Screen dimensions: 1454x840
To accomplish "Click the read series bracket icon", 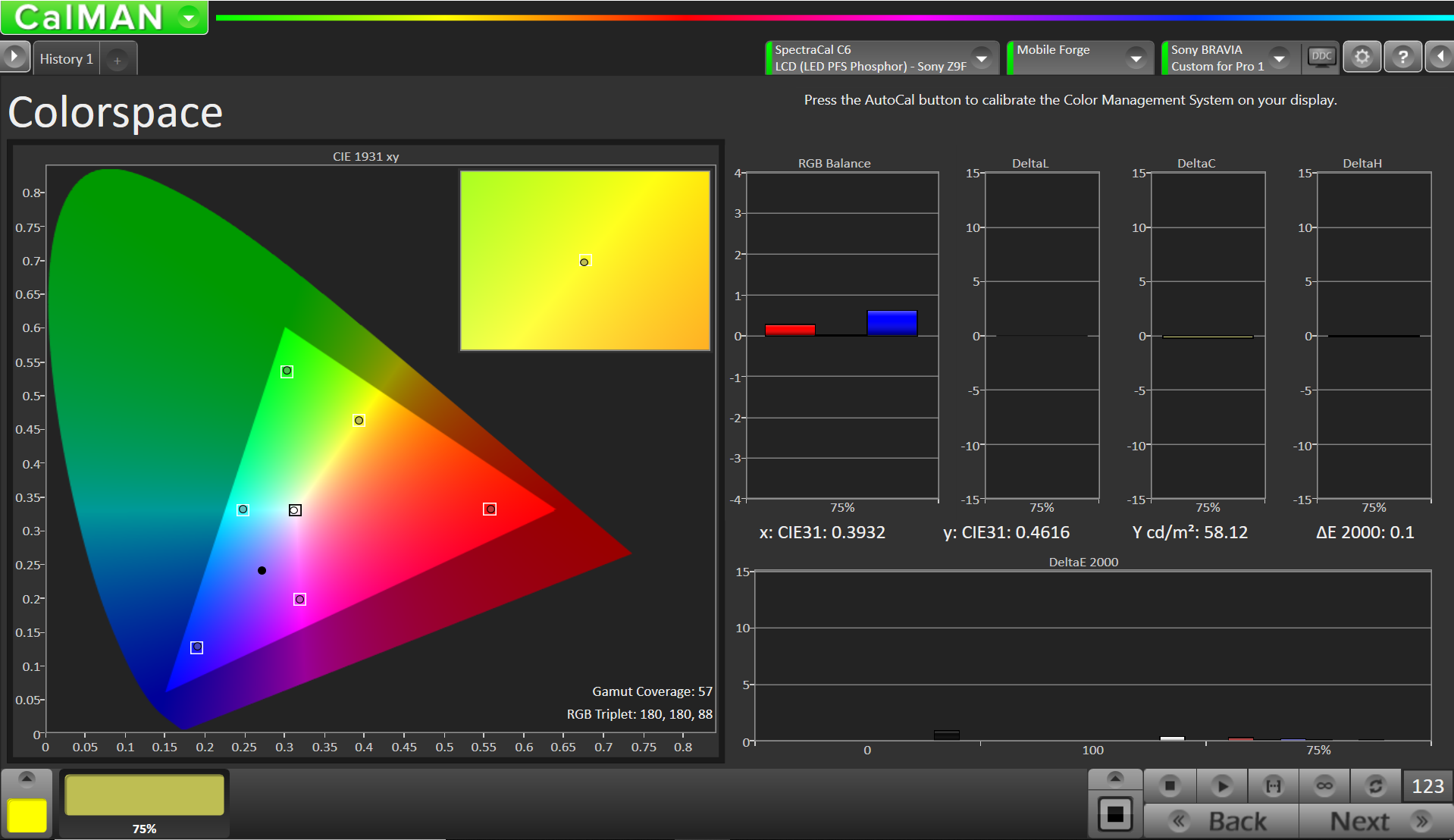I will (x=1274, y=786).
